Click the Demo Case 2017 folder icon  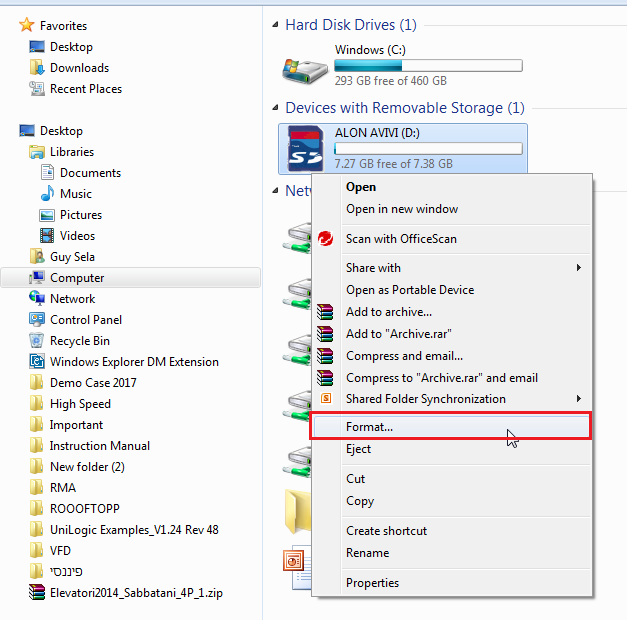(x=37, y=382)
